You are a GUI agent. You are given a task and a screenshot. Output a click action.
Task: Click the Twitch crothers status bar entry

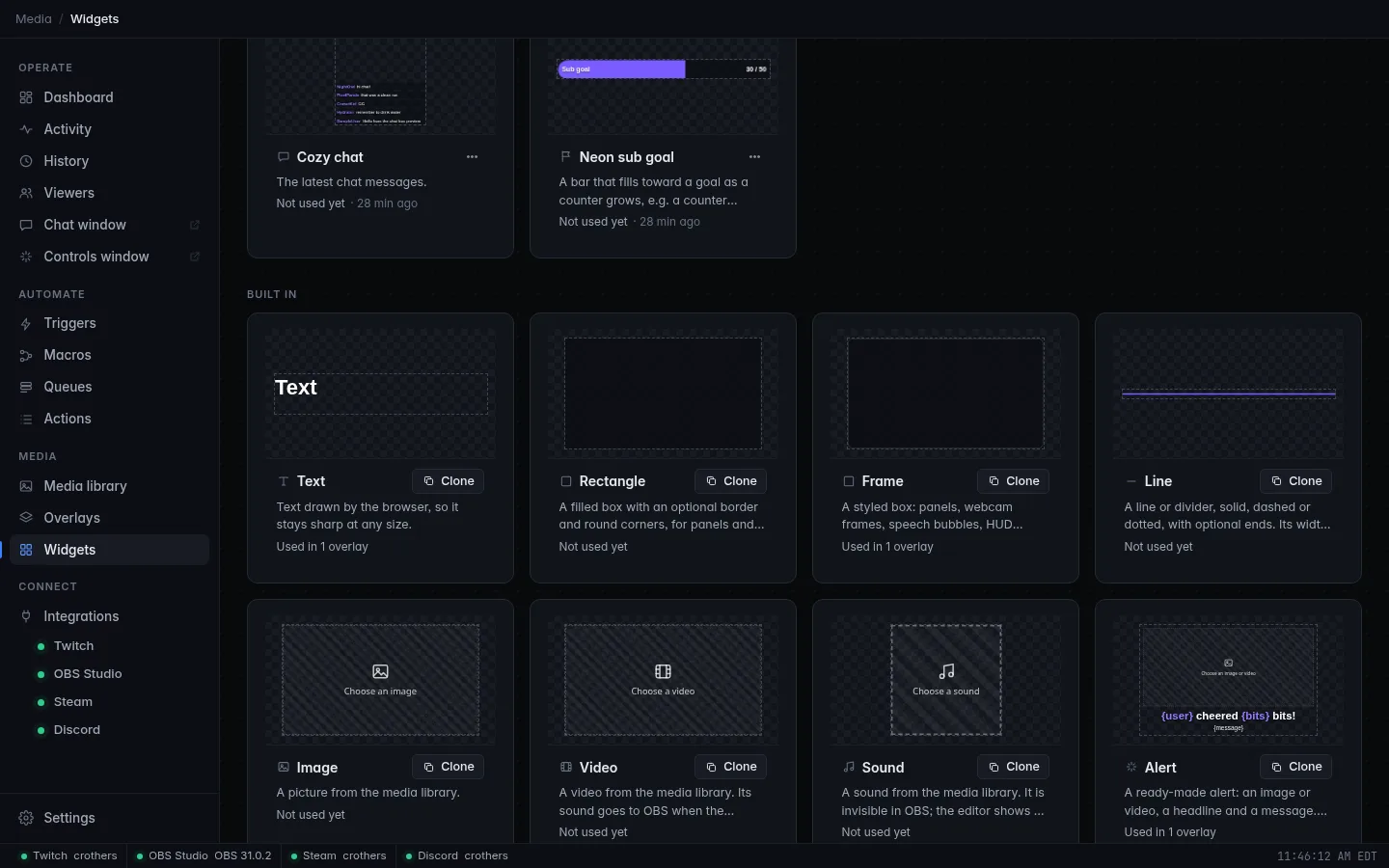tap(68, 855)
